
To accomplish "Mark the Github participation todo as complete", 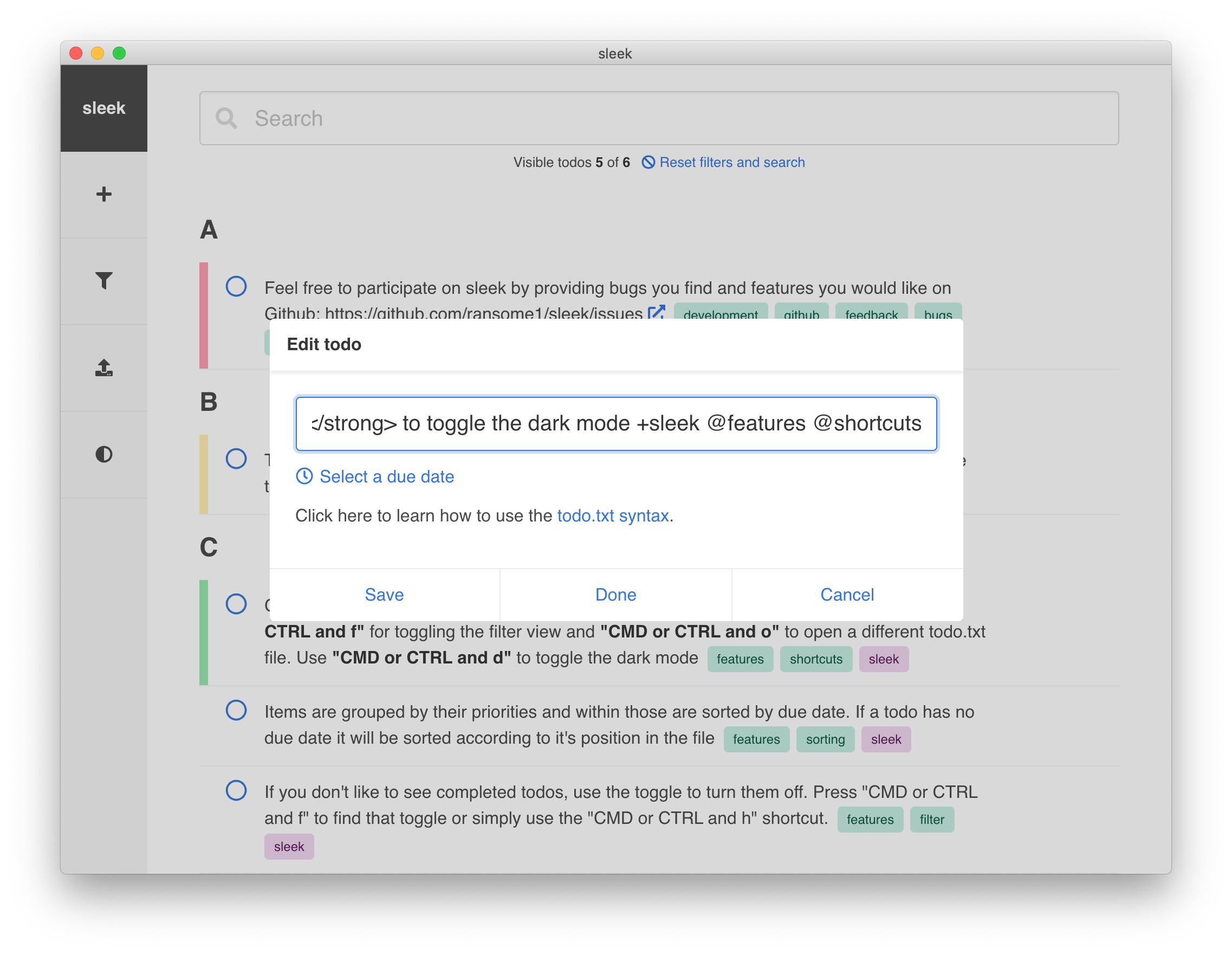I will (x=236, y=287).
